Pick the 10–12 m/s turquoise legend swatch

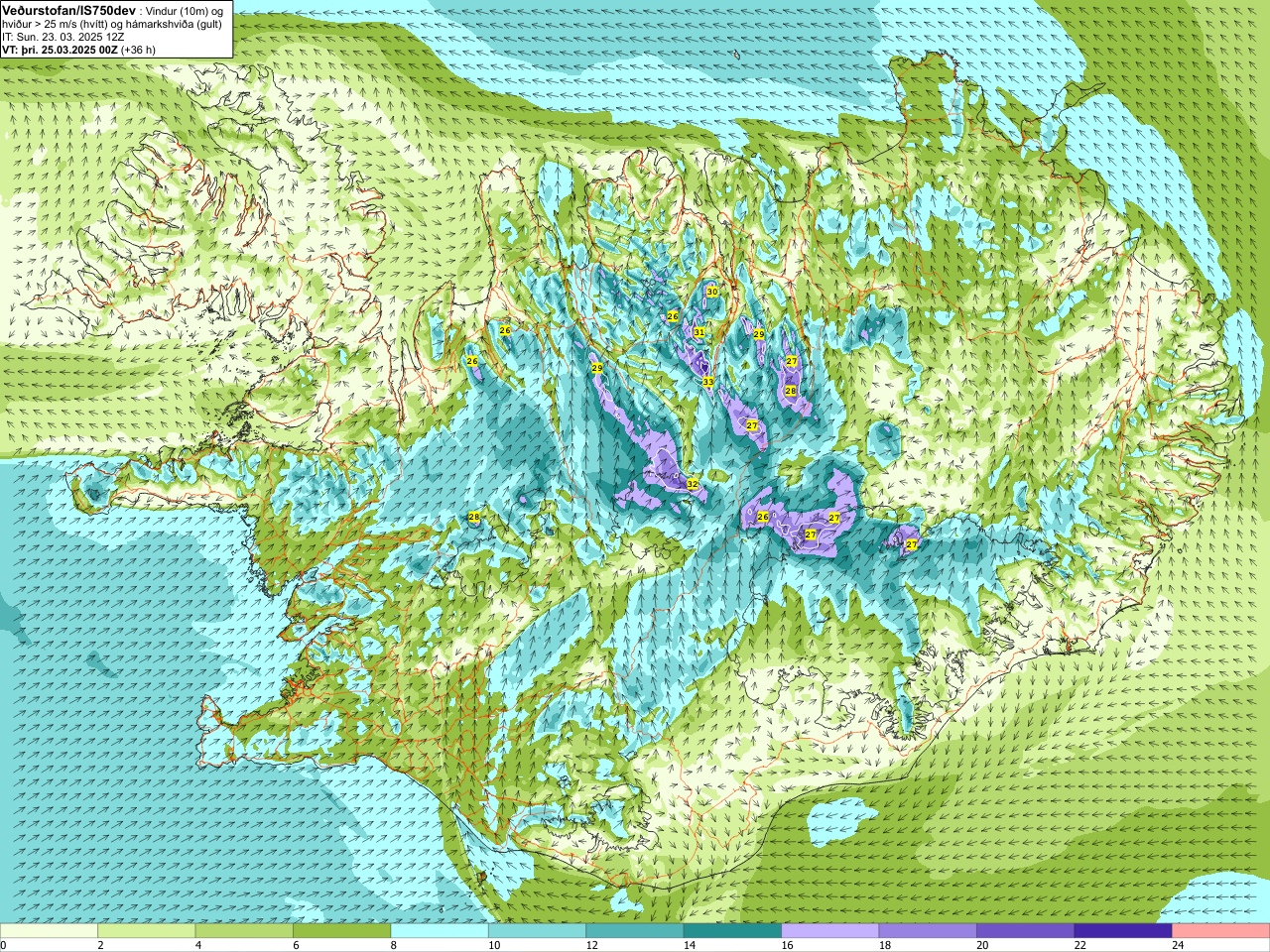538,931
